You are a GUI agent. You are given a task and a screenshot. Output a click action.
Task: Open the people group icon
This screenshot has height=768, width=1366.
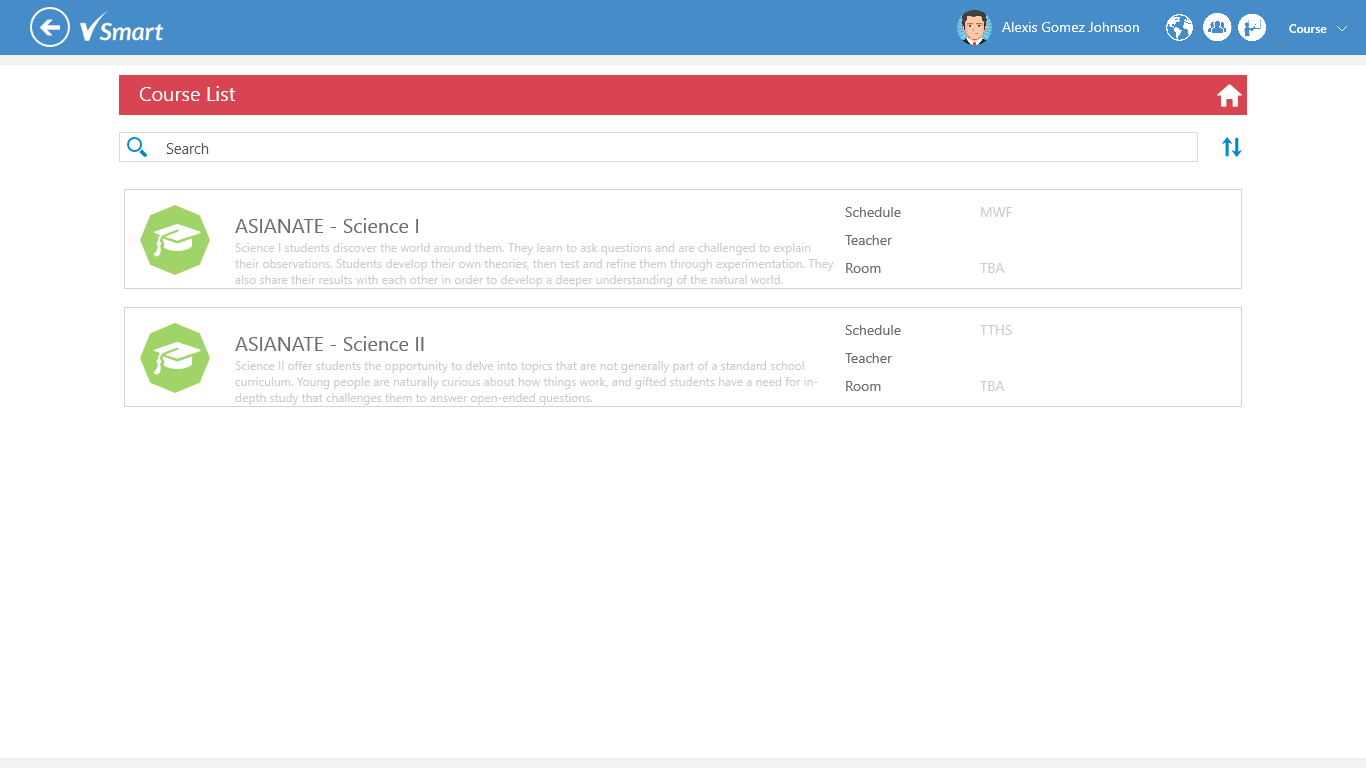(1216, 28)
